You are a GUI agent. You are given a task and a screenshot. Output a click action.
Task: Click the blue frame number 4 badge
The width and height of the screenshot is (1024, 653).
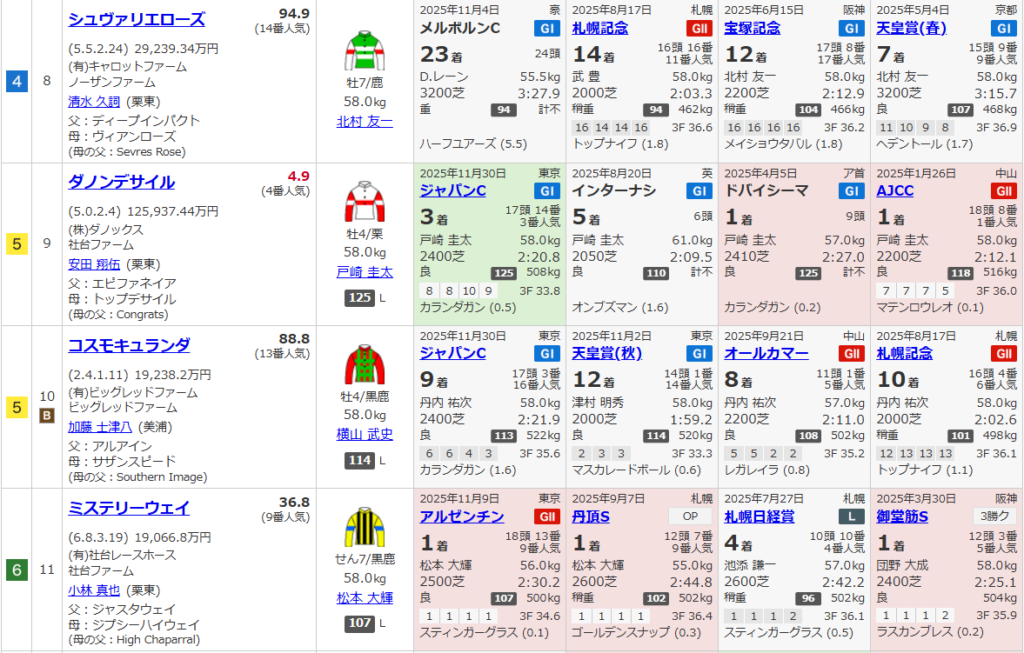pos(17,81)
